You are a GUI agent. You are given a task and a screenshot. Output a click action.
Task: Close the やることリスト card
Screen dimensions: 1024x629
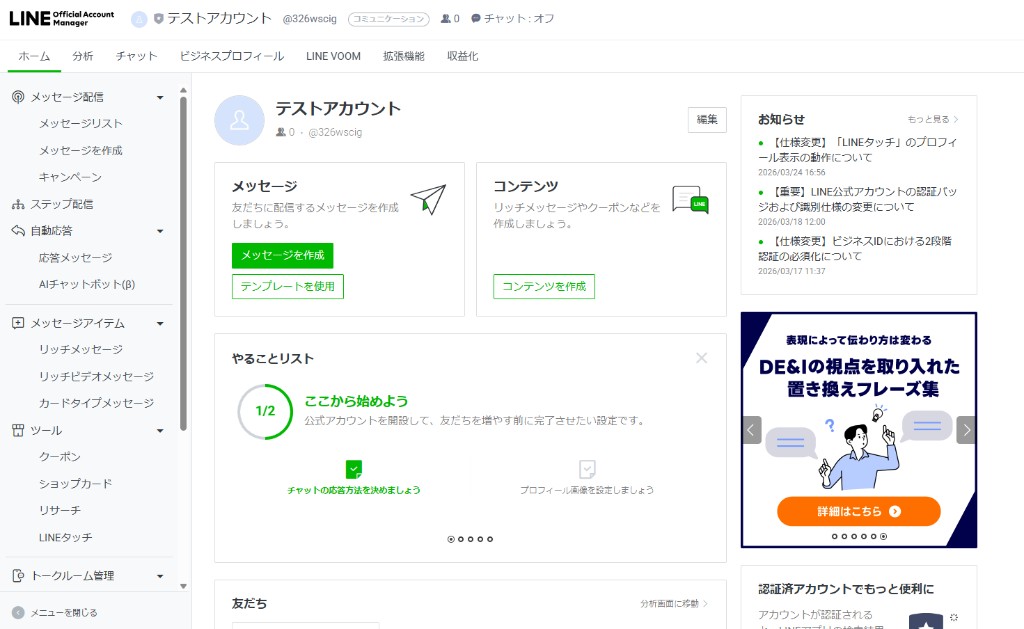[702, 358]
